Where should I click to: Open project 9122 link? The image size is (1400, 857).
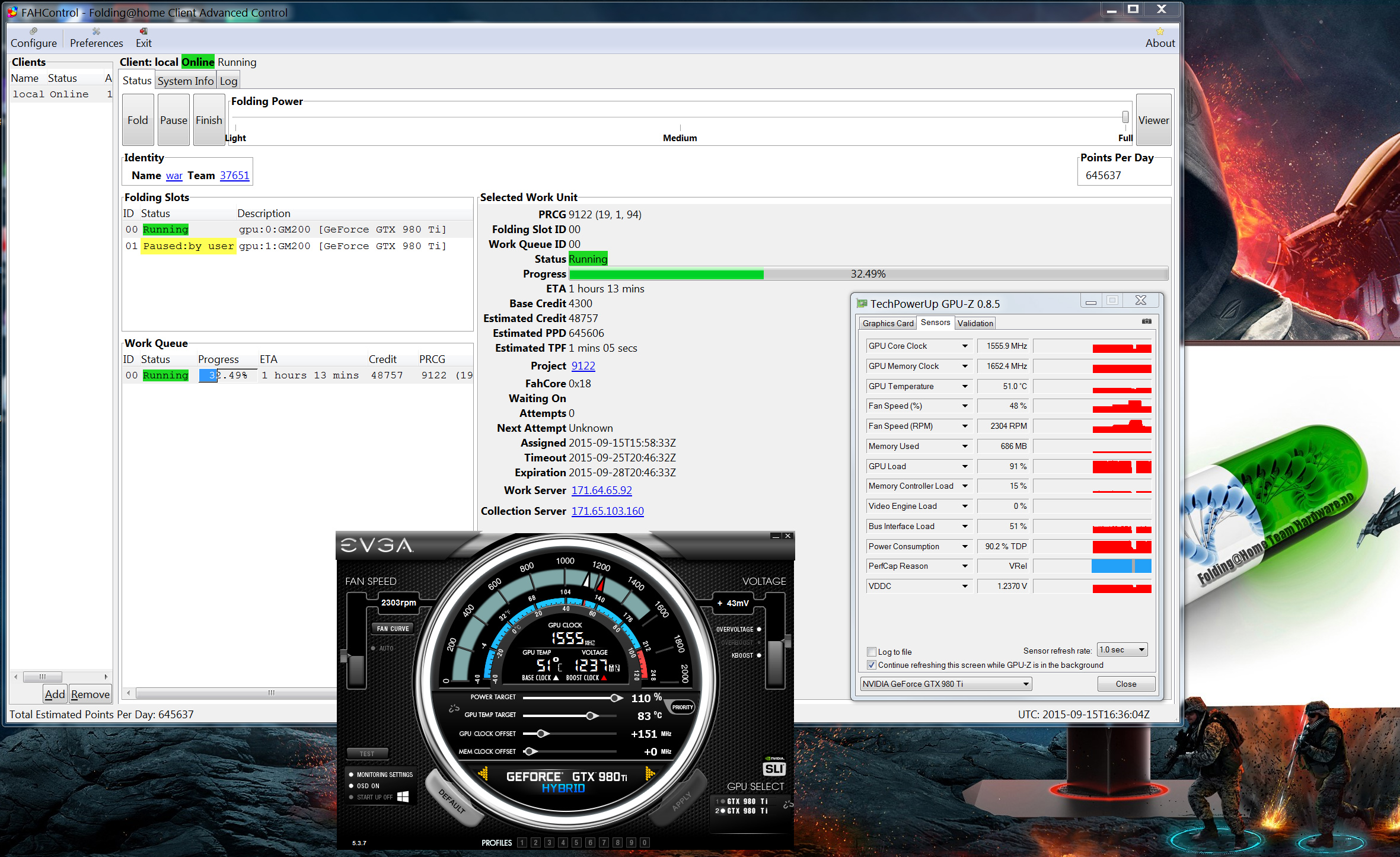(583, 366)
